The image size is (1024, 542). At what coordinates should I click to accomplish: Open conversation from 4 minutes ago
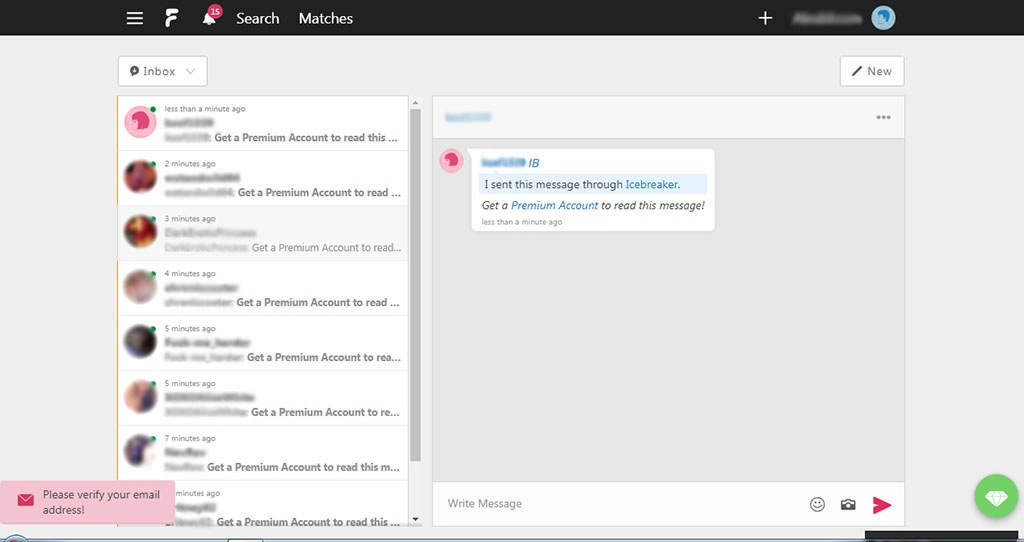point(263,288)
